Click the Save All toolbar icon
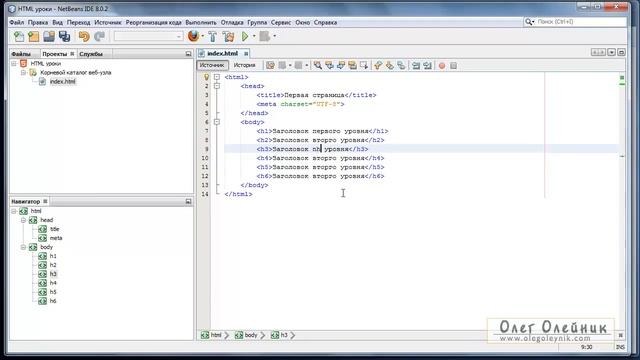640x360 pixels. coord(64,37)
